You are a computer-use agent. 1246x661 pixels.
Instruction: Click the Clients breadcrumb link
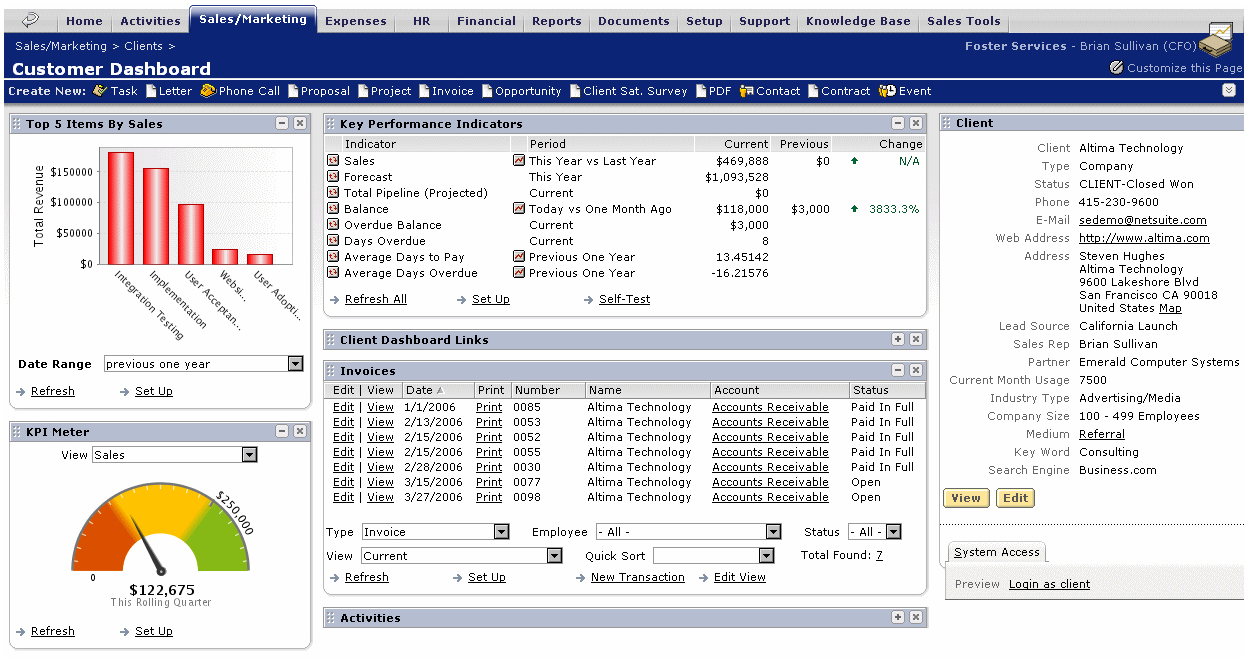[x=144, y=46]
